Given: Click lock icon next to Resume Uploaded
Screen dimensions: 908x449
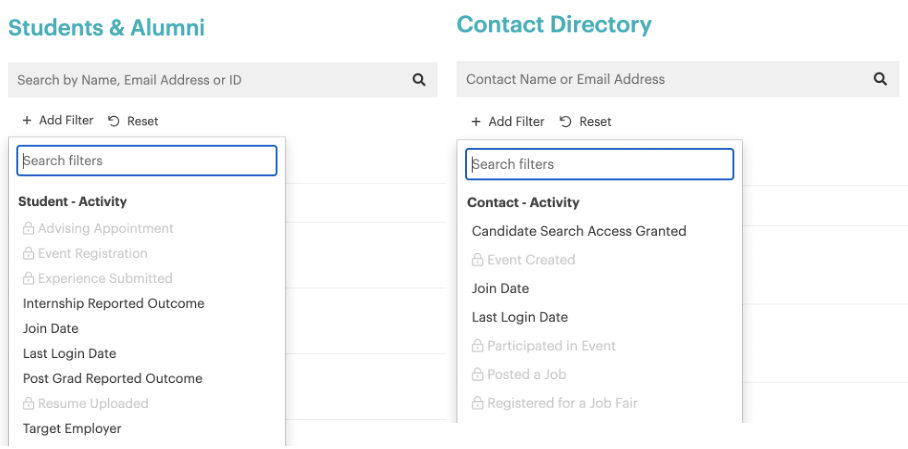Looking at the screenshot, I should (29, 404).
